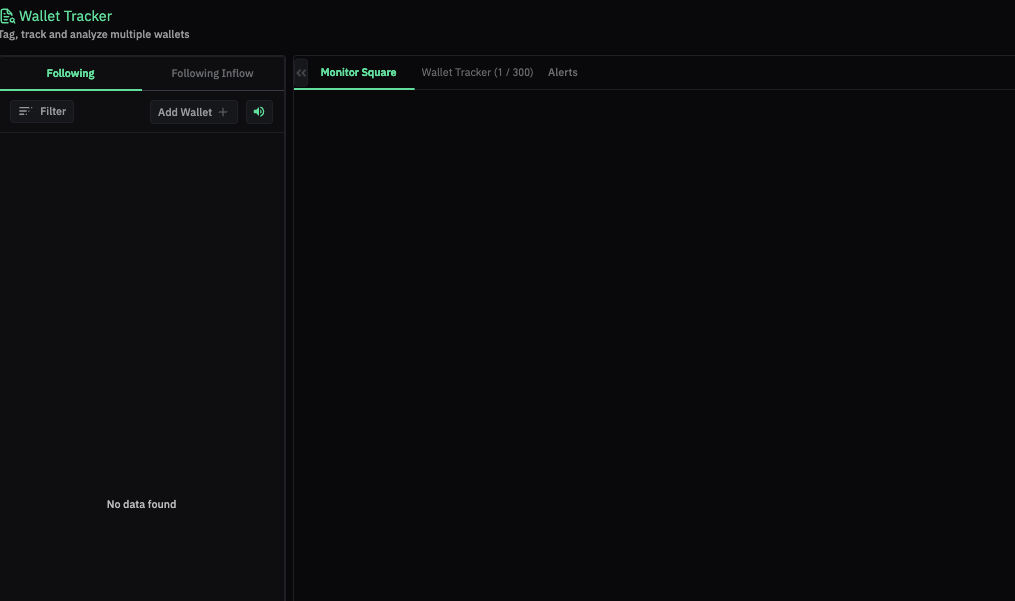Click the Wallet Tracker document icon
This screenshot has height=601, width=1015.
click(7, 16)
